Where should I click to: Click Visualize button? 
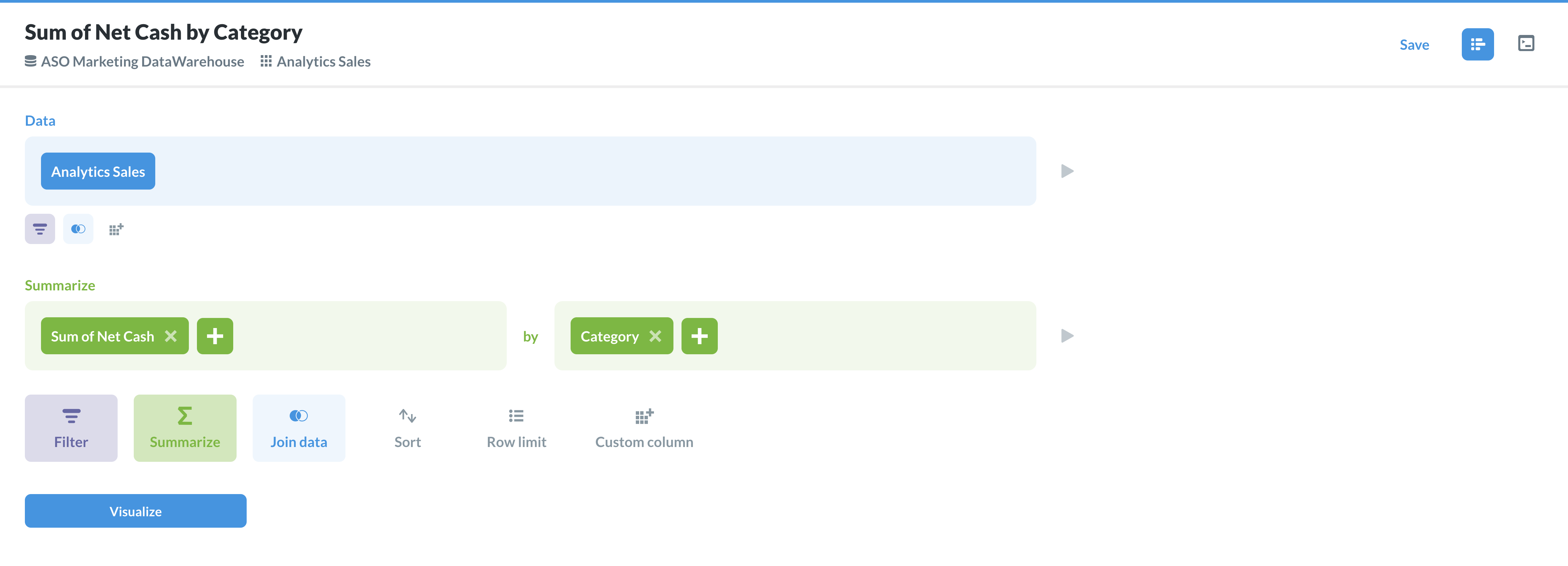[135, 511]
